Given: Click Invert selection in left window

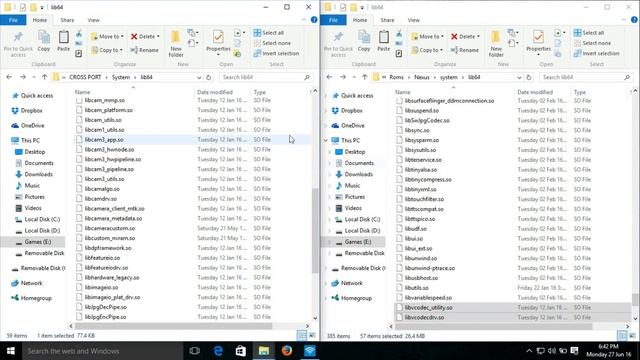Looking at the screenshot, I should [x=276, y=53].
